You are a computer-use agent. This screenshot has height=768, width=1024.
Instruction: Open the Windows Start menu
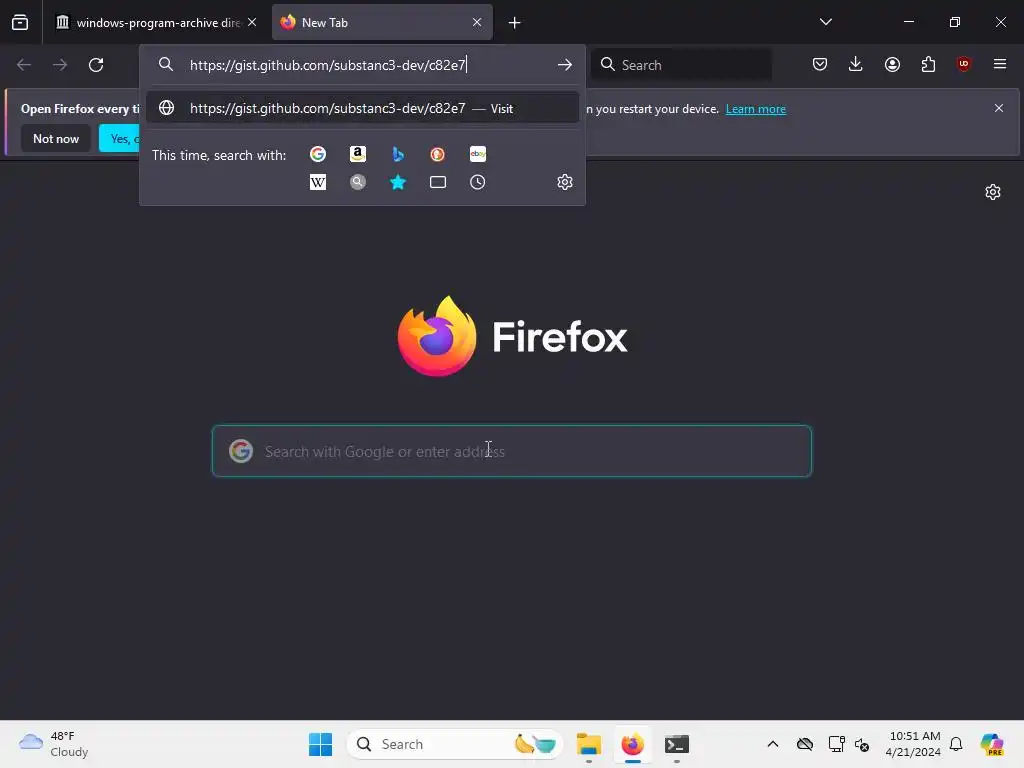321,744
